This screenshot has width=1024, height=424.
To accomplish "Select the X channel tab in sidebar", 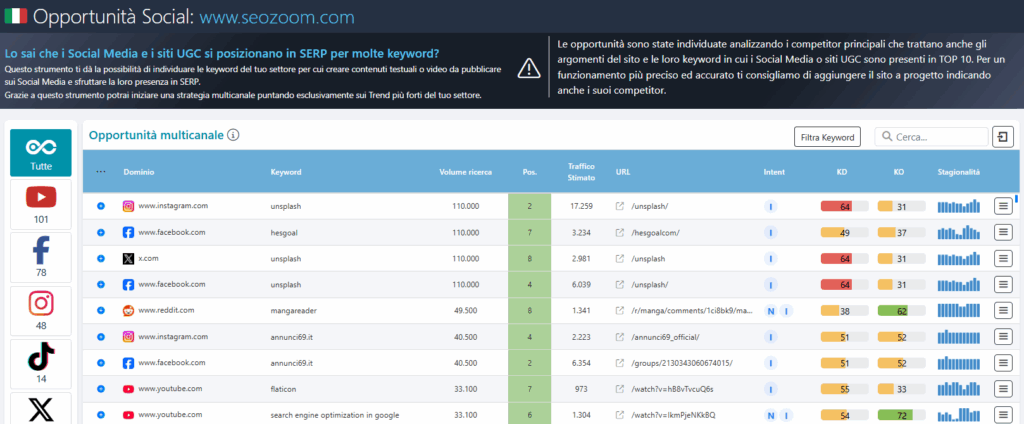I will click(x=41, y=409).
